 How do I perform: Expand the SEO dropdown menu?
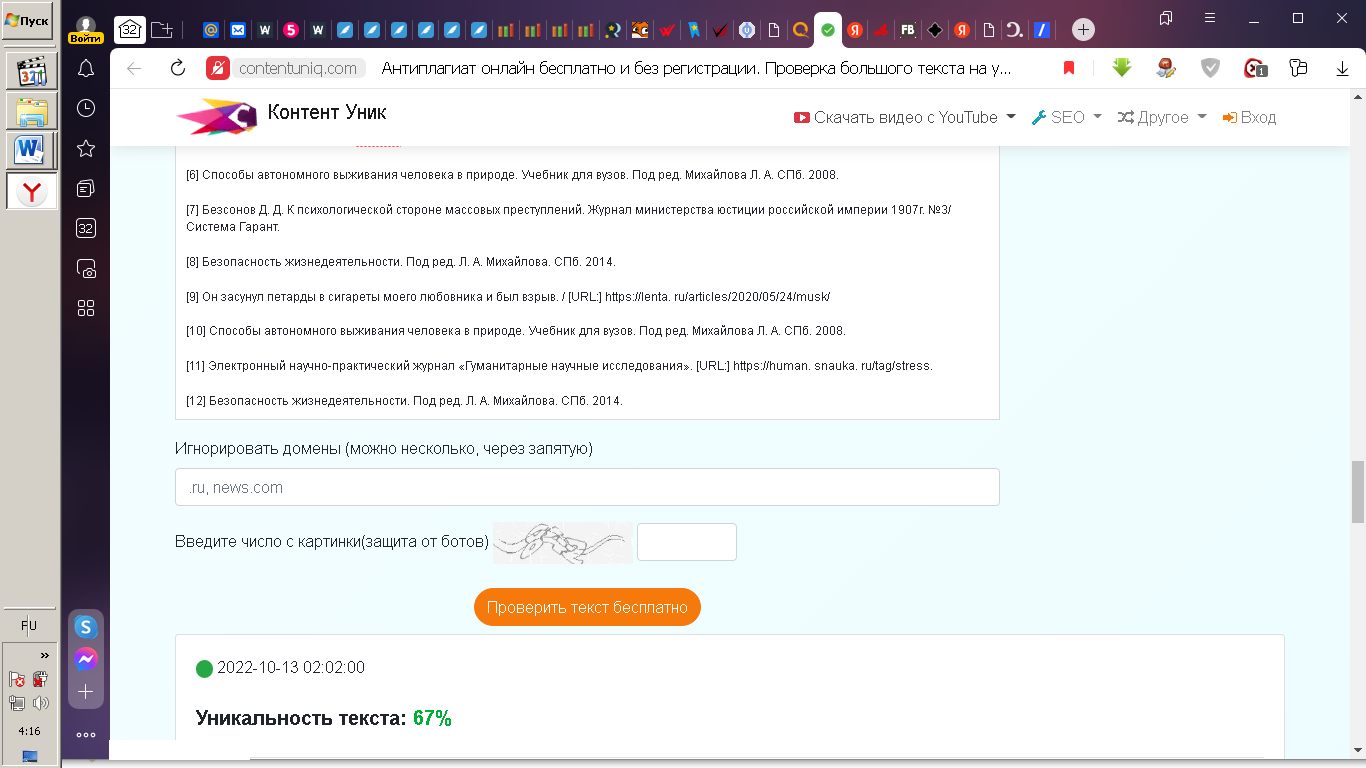coord(1067,117)
